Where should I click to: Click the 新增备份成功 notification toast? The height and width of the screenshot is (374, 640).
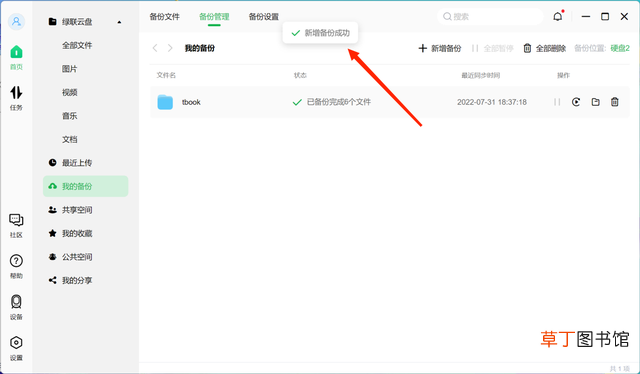coord(320,33)
